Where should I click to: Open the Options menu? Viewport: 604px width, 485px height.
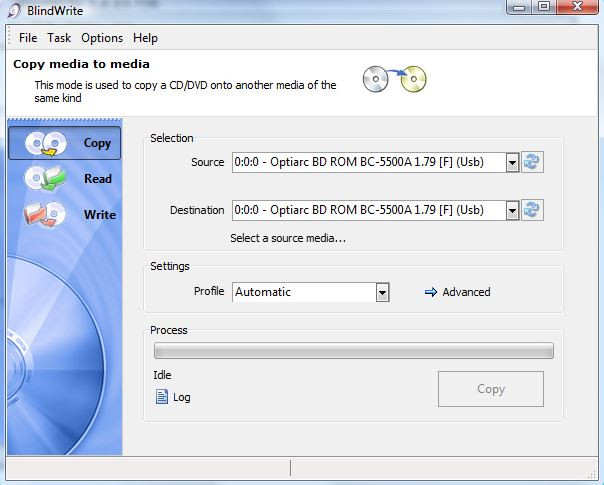point(102,38)
